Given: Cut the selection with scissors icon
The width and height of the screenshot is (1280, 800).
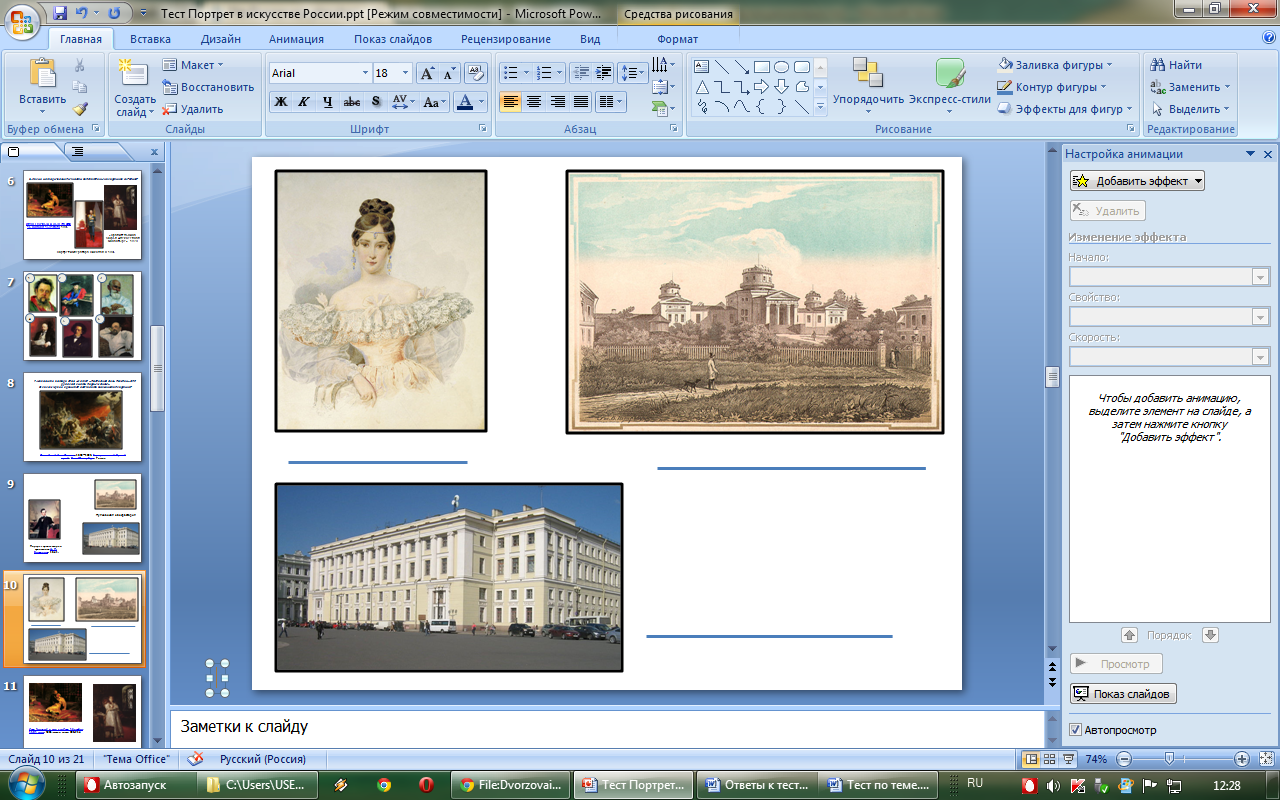Looking at the screenshot, I should (80, 66).
